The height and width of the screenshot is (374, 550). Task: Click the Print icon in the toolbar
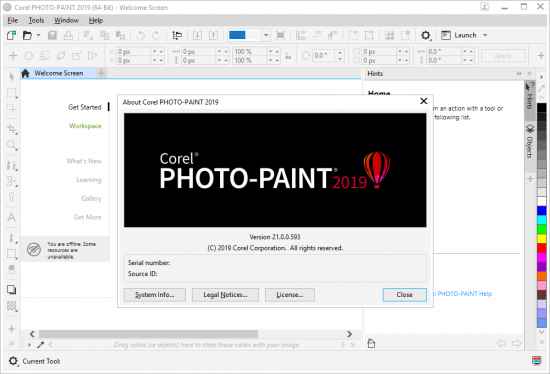click(68, 35)
